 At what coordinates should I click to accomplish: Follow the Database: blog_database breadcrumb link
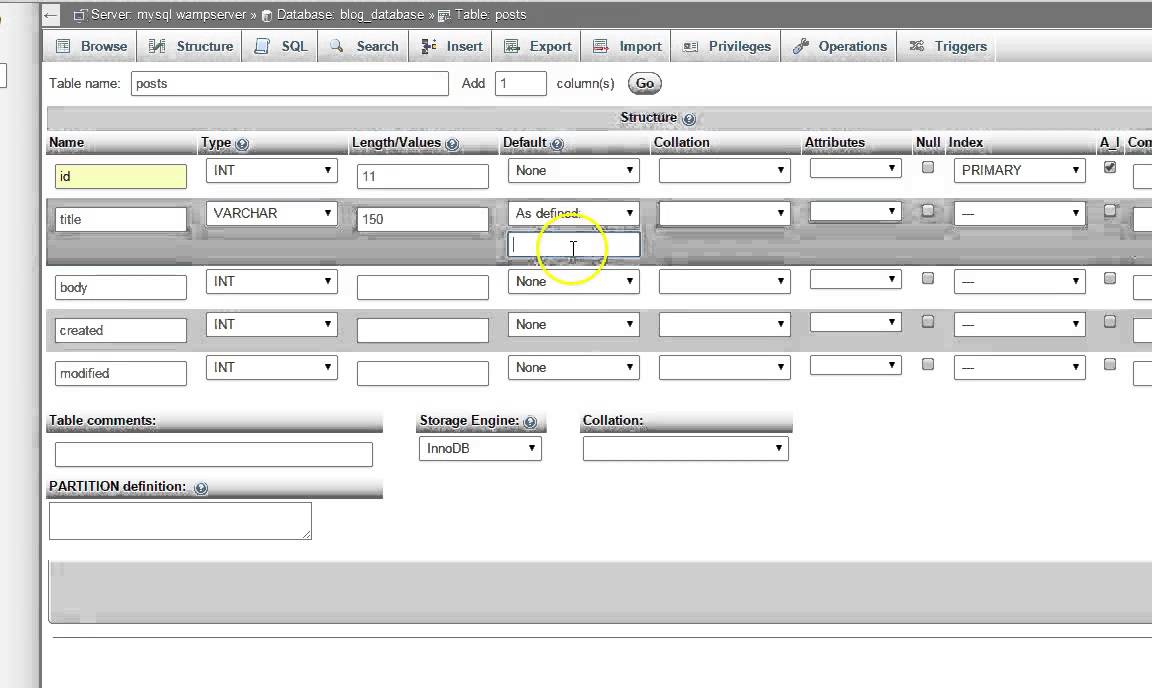[x=350, y=15]
